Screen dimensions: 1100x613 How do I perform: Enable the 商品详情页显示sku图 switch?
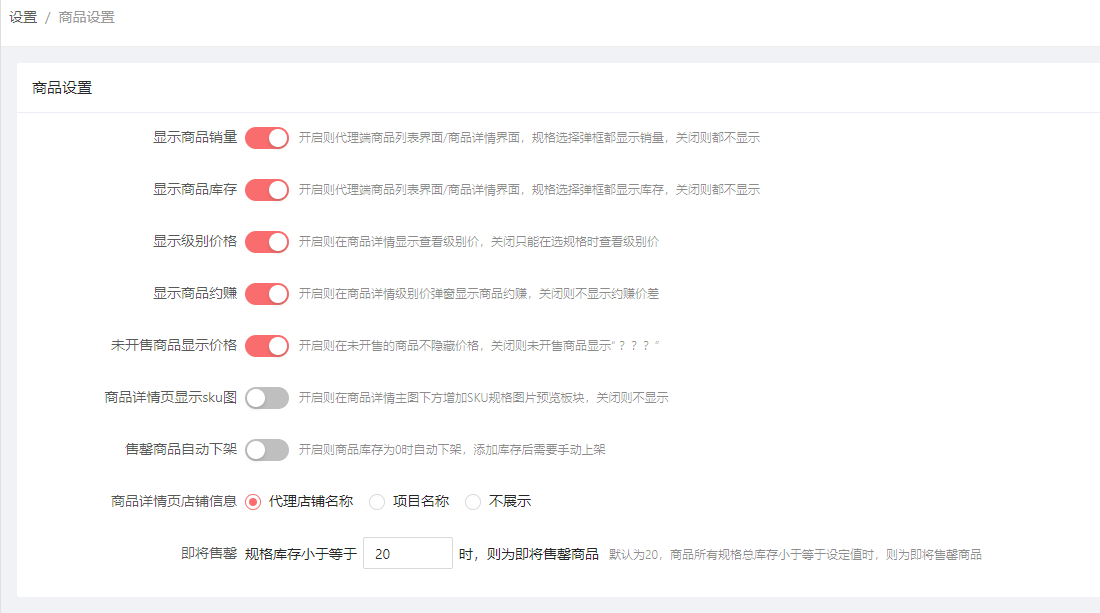pyautogui.click(x=267, y=398)
